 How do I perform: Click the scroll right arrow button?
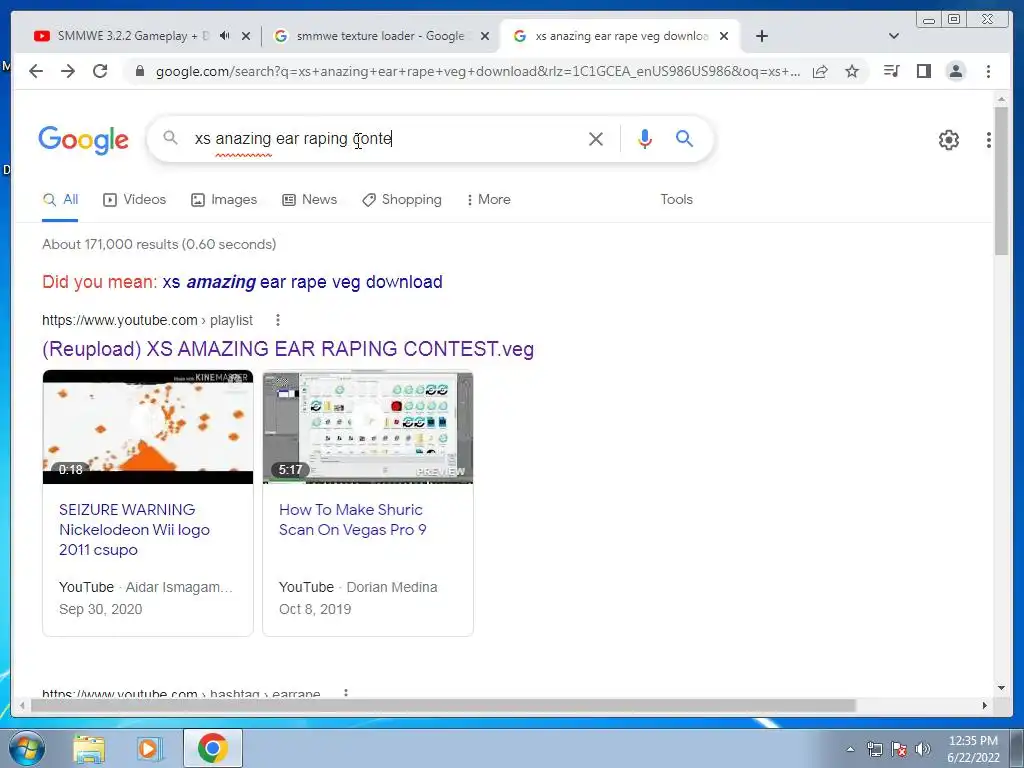(x=985, y=705)
